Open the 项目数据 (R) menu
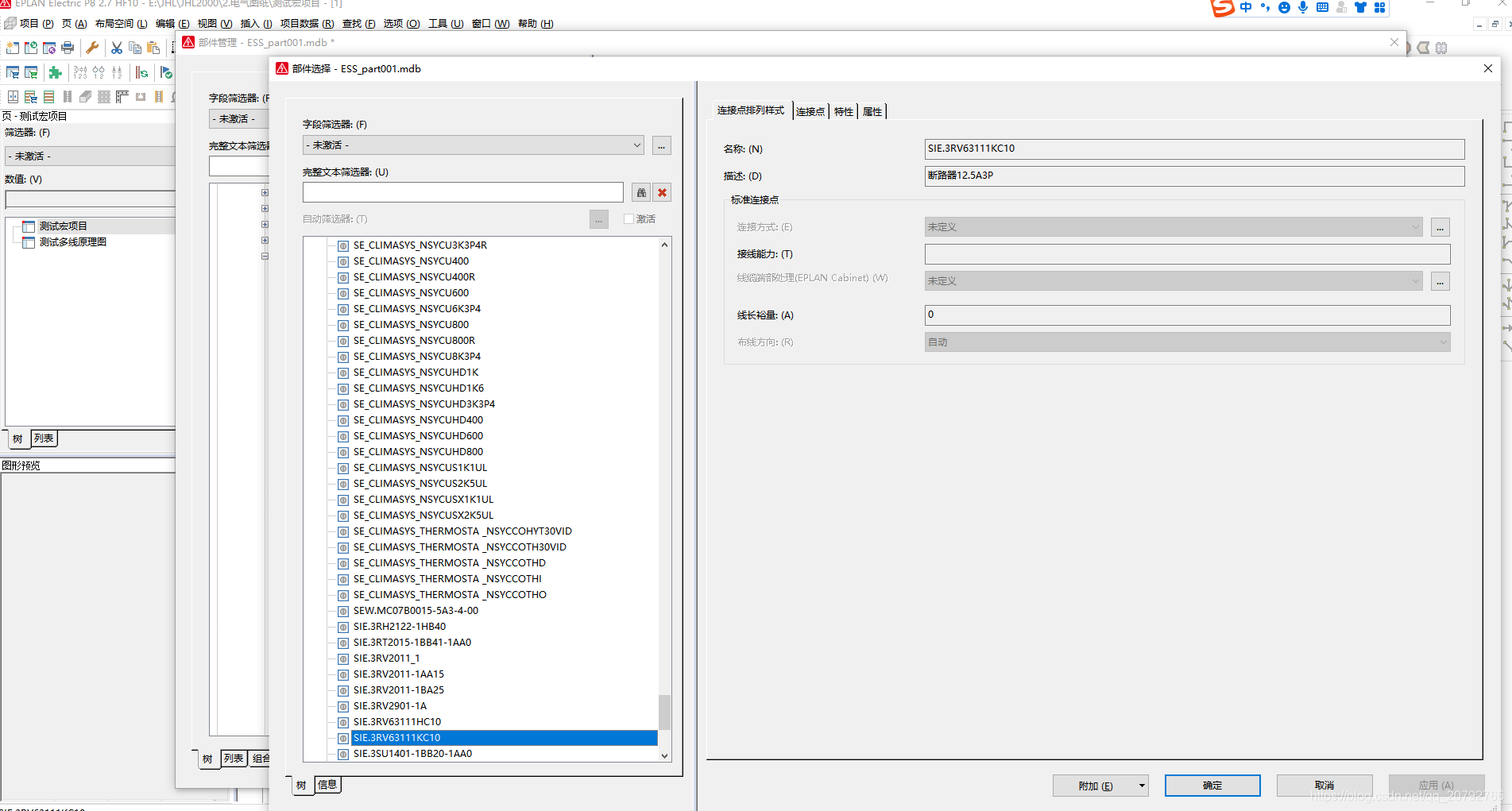The width and height of the screenshot is (1512, 811). click(307, 24)
